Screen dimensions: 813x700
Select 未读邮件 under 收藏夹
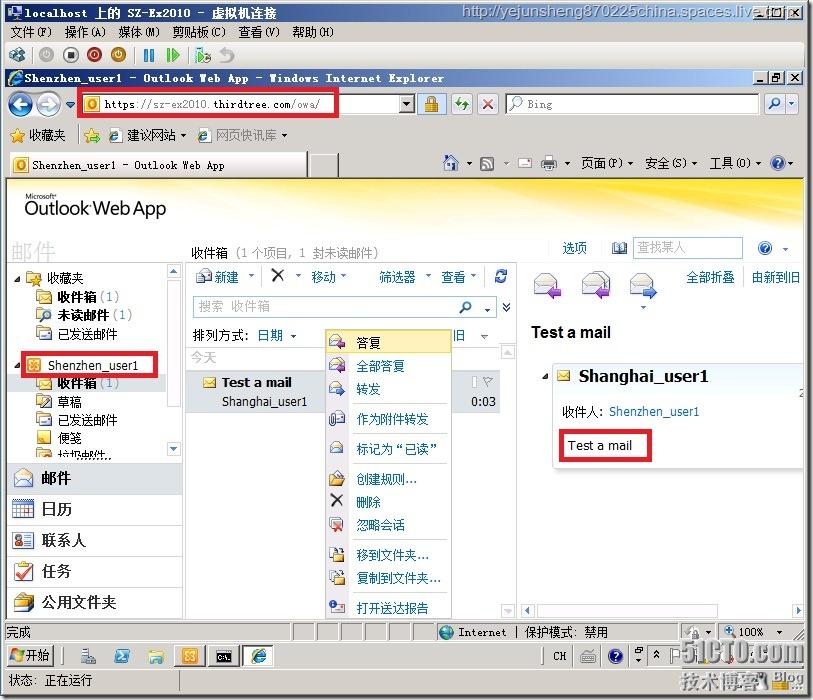coord(83,315)
